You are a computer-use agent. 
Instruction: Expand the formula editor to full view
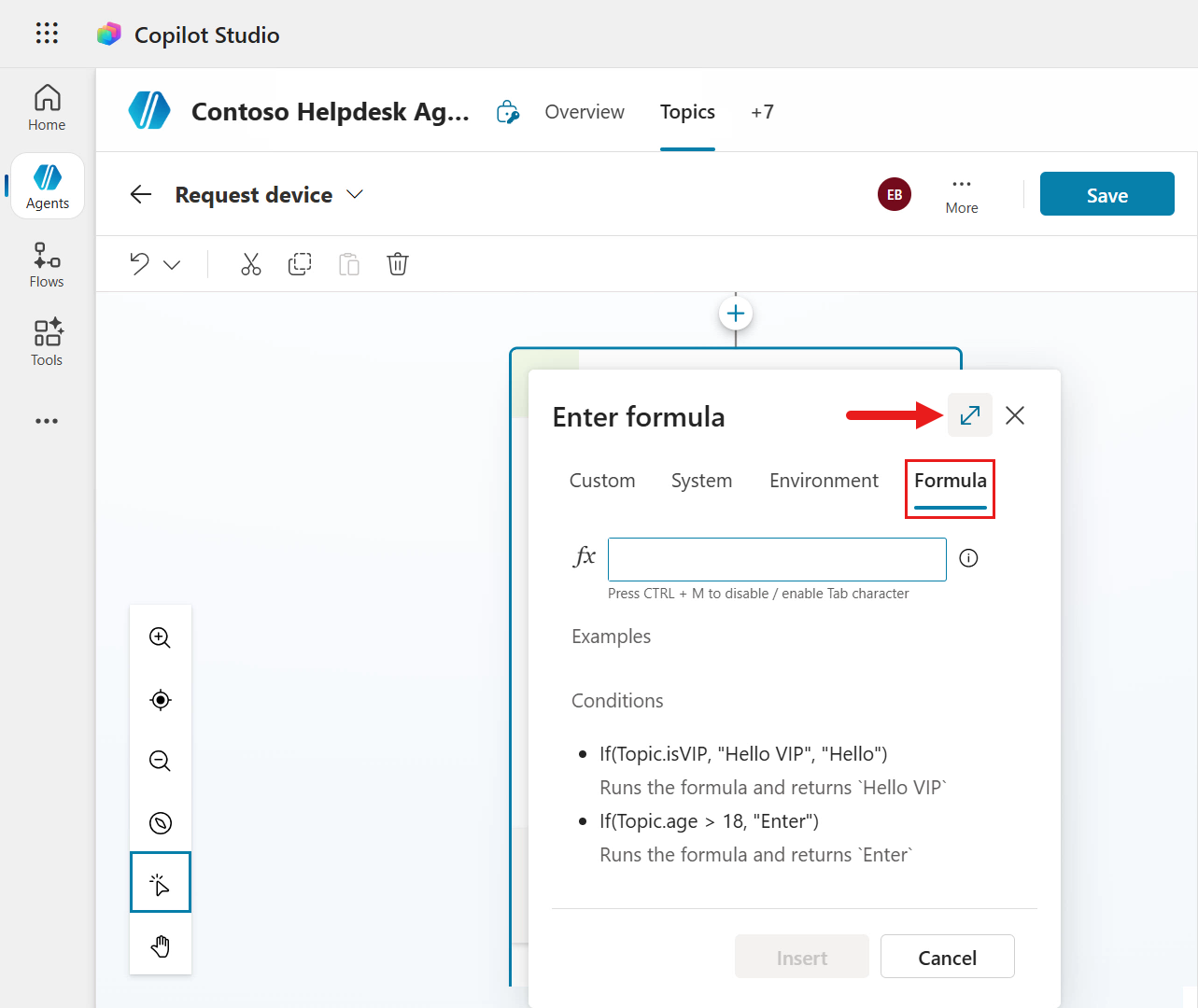point(969,415)
